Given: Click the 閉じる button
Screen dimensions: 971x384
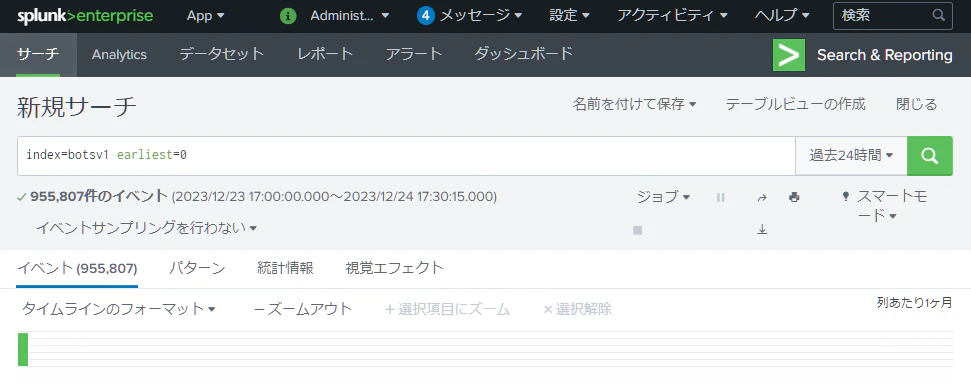Looking at the screenshot, I should click(917, 104).
